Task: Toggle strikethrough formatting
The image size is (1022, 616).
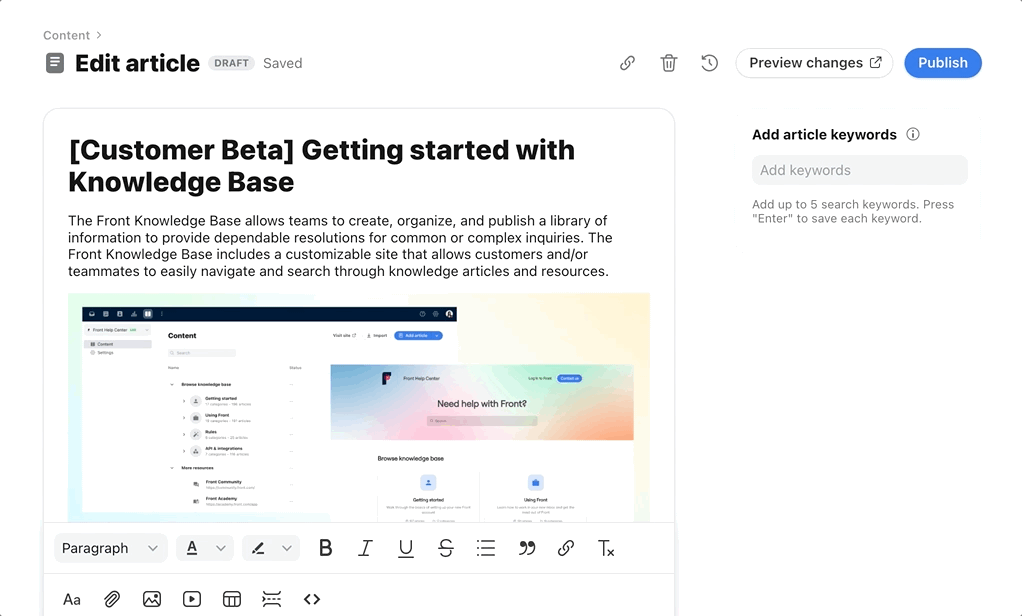Action: (x=445, y=548)
